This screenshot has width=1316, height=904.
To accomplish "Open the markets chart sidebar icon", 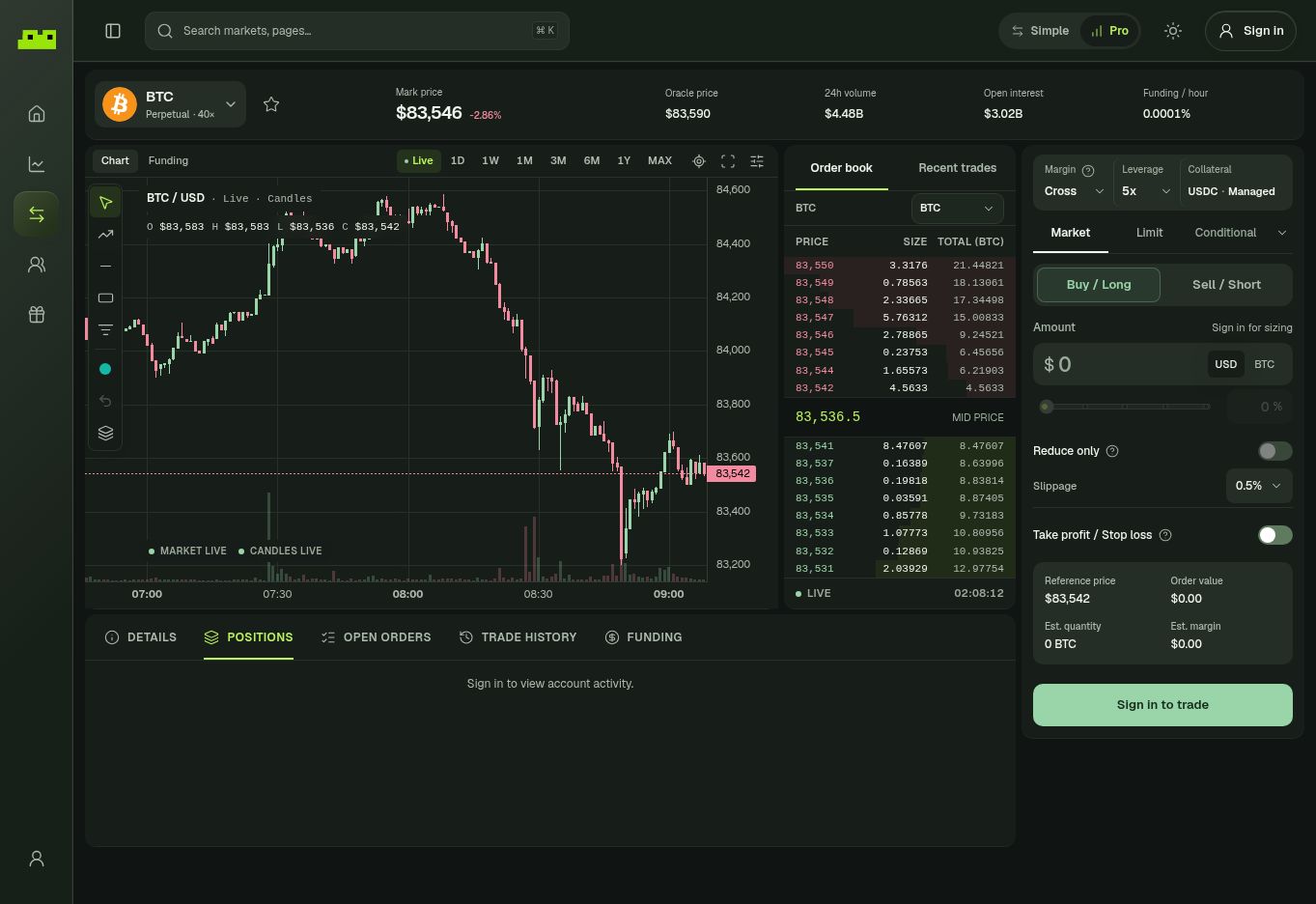I will [x=37, y=164].
